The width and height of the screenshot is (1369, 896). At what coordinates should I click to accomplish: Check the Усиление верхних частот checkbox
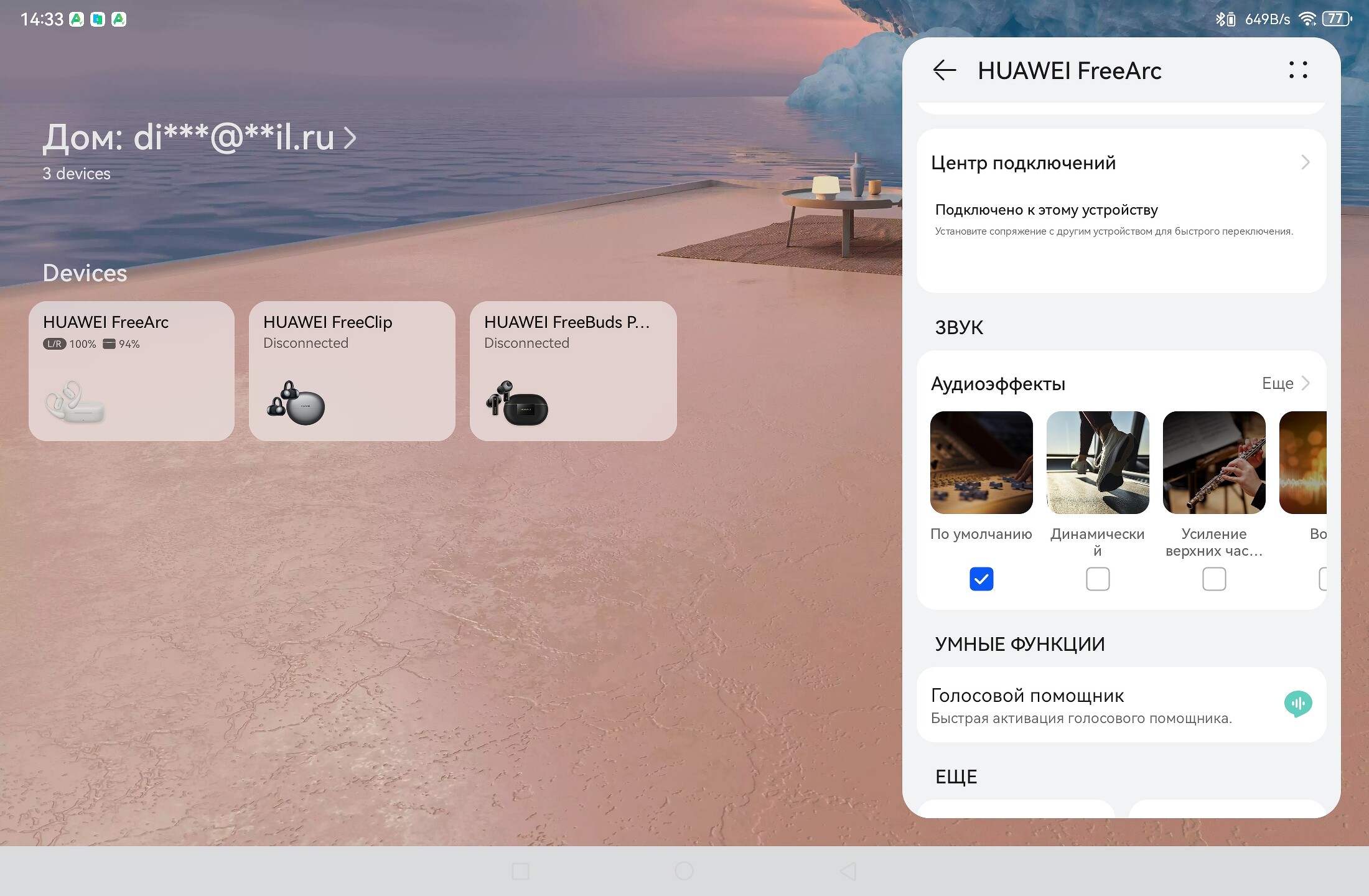(x=1213, y=579)
